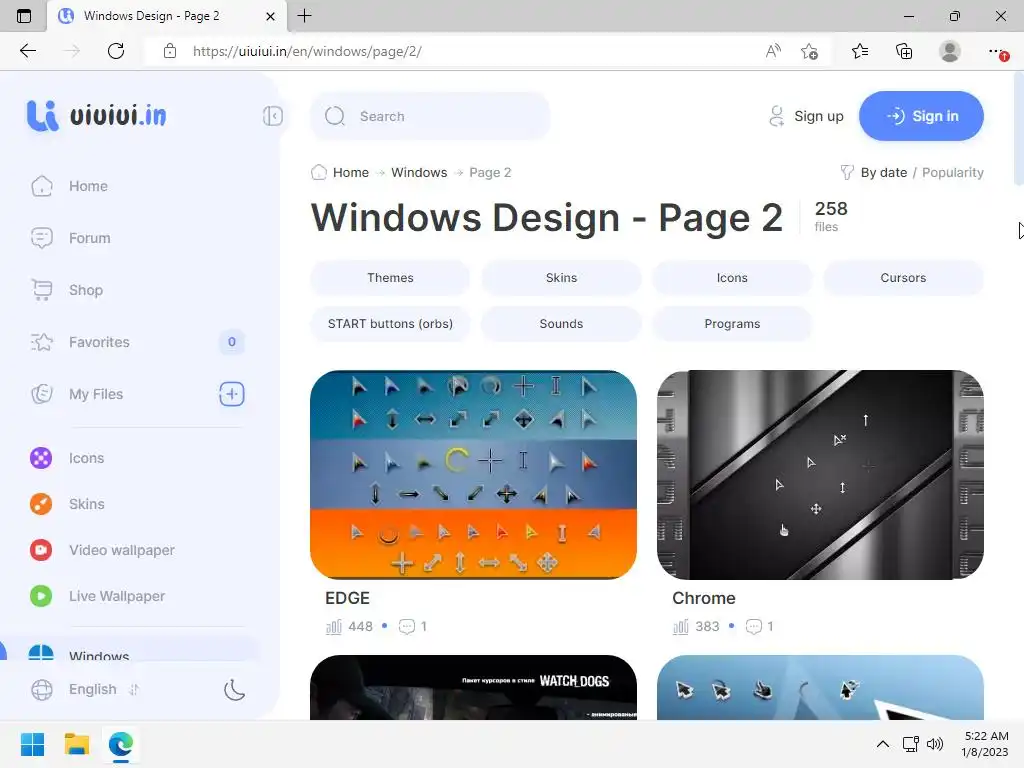1024x768 pixels.
Task: Open the Windows Start menu
Action: click(x=32, y=744)
